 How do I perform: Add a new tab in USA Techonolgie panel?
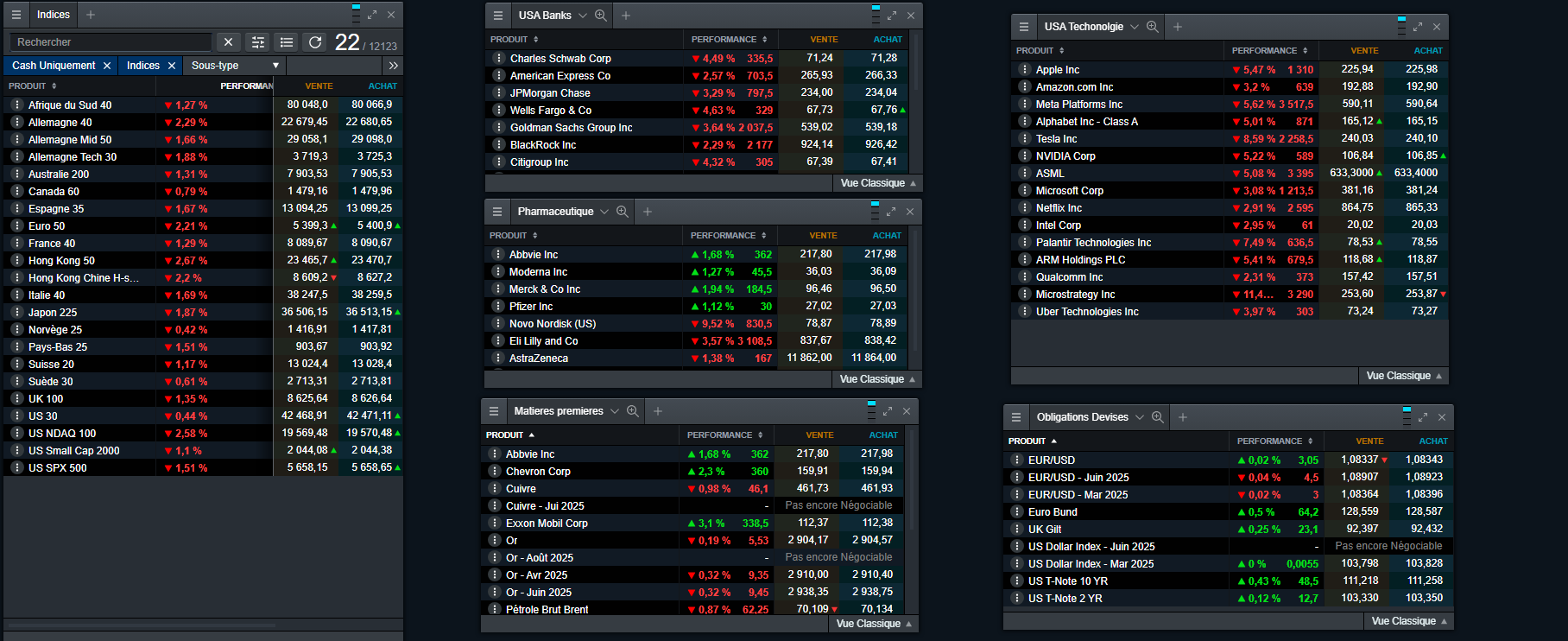click(x=1177, y=26)
